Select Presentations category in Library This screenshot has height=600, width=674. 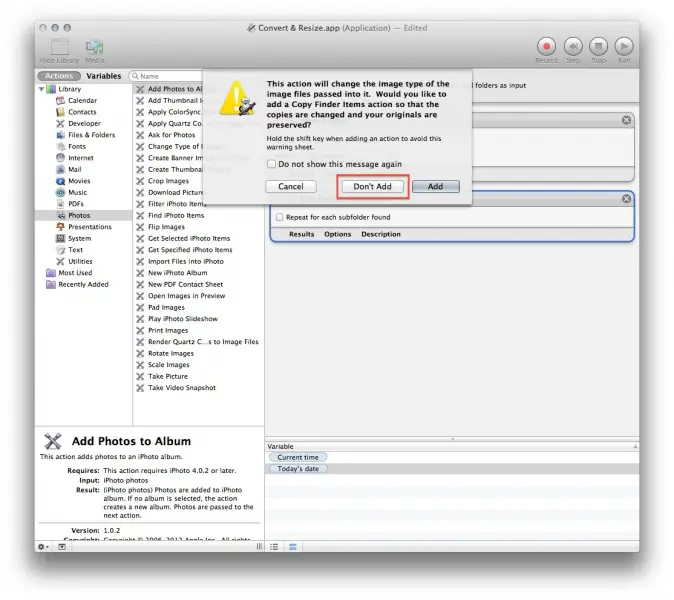pyautogui.click(x=90, y=227)
